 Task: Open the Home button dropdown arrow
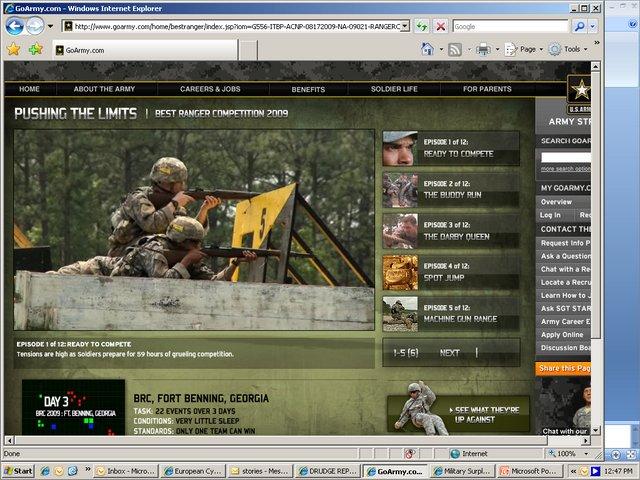click(441, 49)
